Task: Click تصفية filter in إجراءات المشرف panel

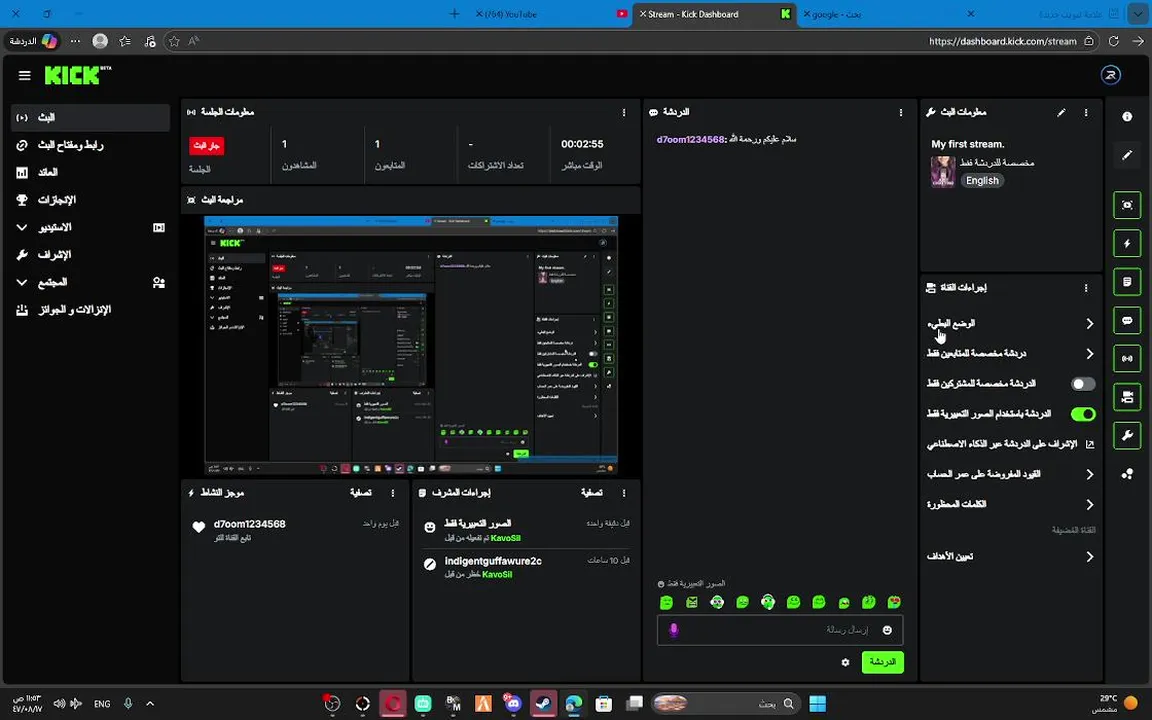Action: pos(591,493)
